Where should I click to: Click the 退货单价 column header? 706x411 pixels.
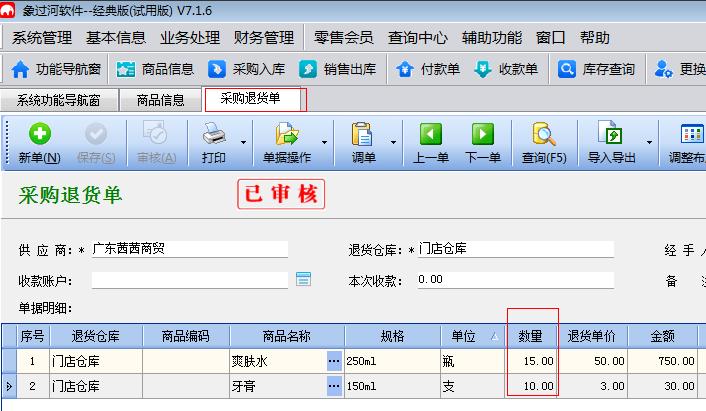point(591,336)
